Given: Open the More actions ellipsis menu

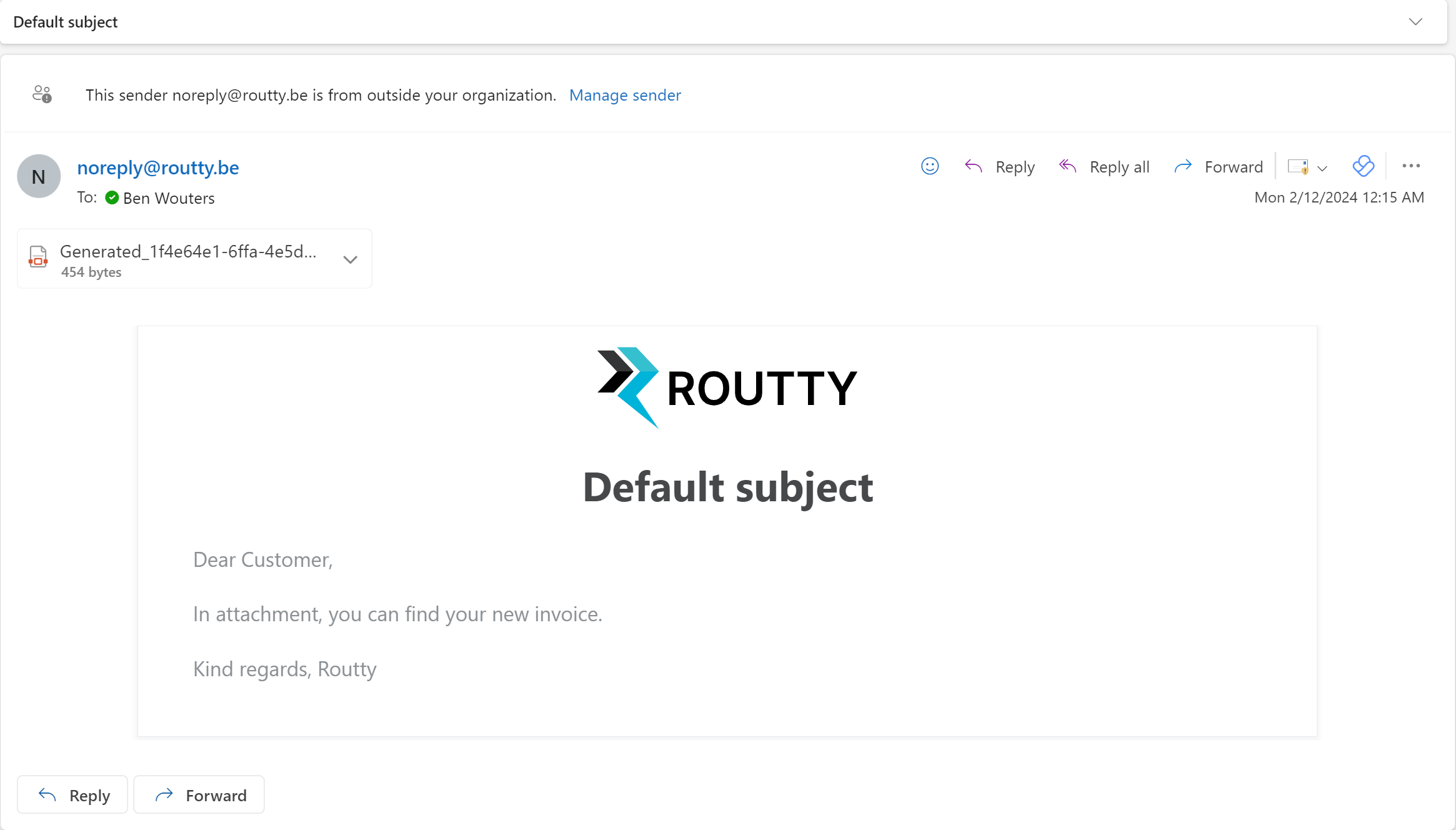Looking at the screenshot, I should [1411, 166].
